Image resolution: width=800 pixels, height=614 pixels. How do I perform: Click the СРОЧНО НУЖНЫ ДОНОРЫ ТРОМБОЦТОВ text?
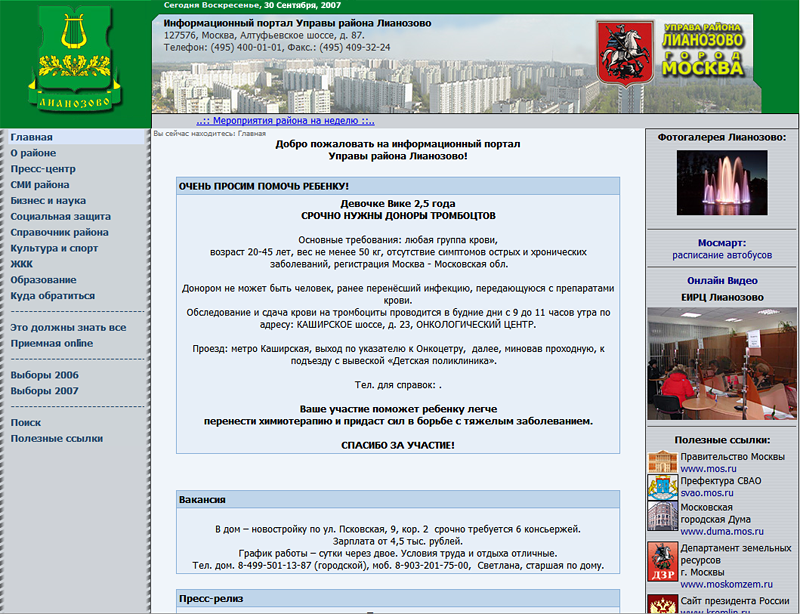click(x=398, y=215)
